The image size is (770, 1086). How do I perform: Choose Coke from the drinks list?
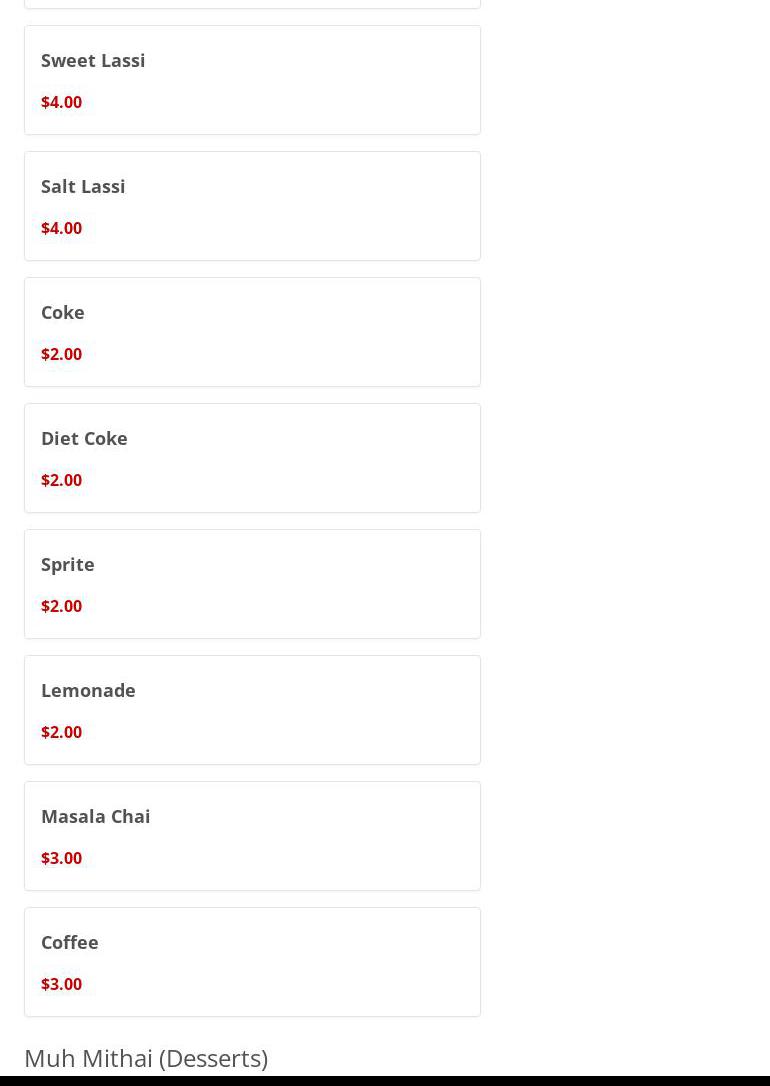[x=63, y=312]
